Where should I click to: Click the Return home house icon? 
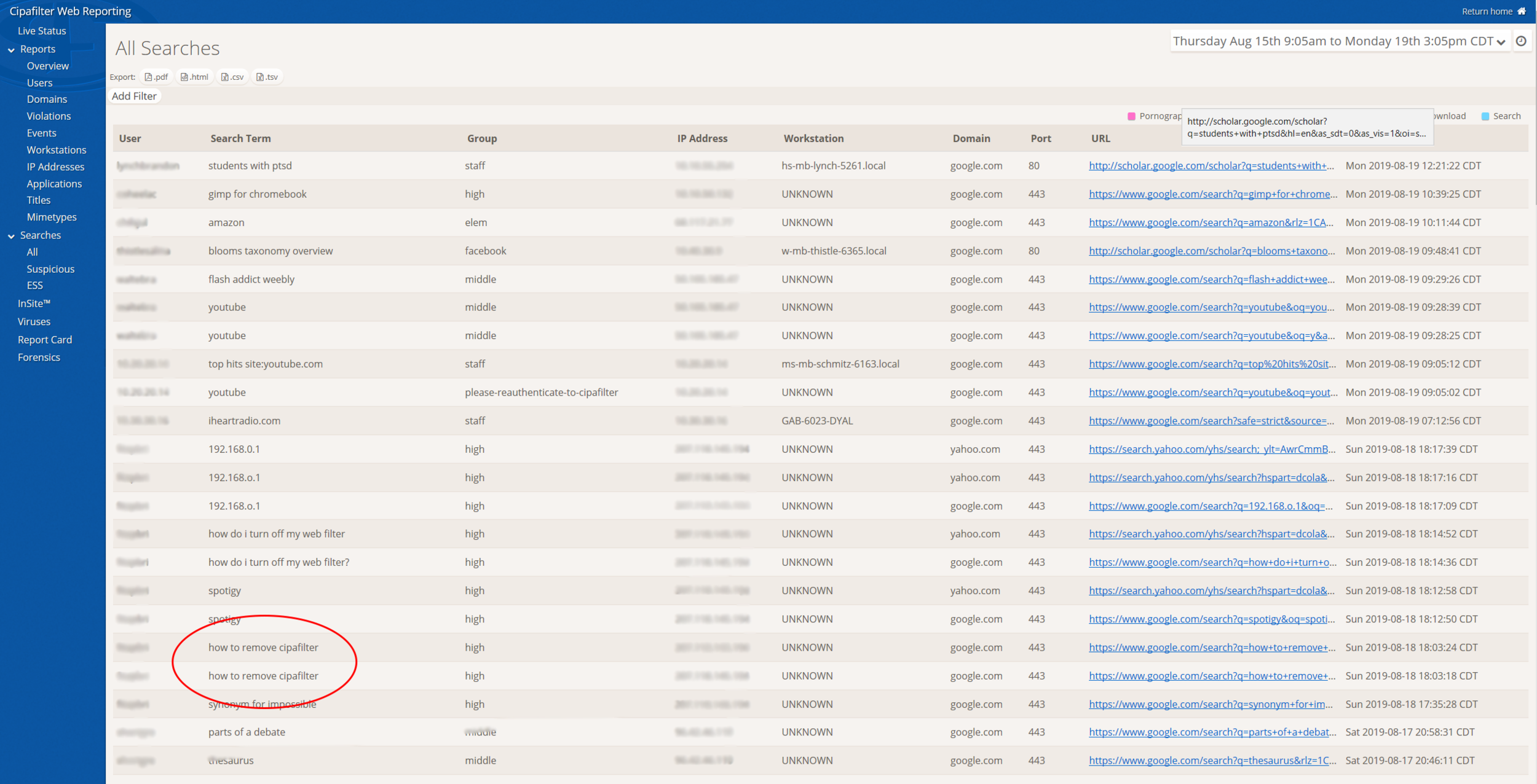[1522, 11]
